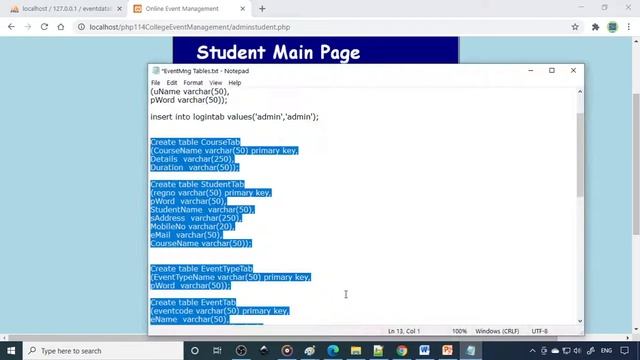Open Microsoft Edge from the taskbar

click(x=333, y=351)
